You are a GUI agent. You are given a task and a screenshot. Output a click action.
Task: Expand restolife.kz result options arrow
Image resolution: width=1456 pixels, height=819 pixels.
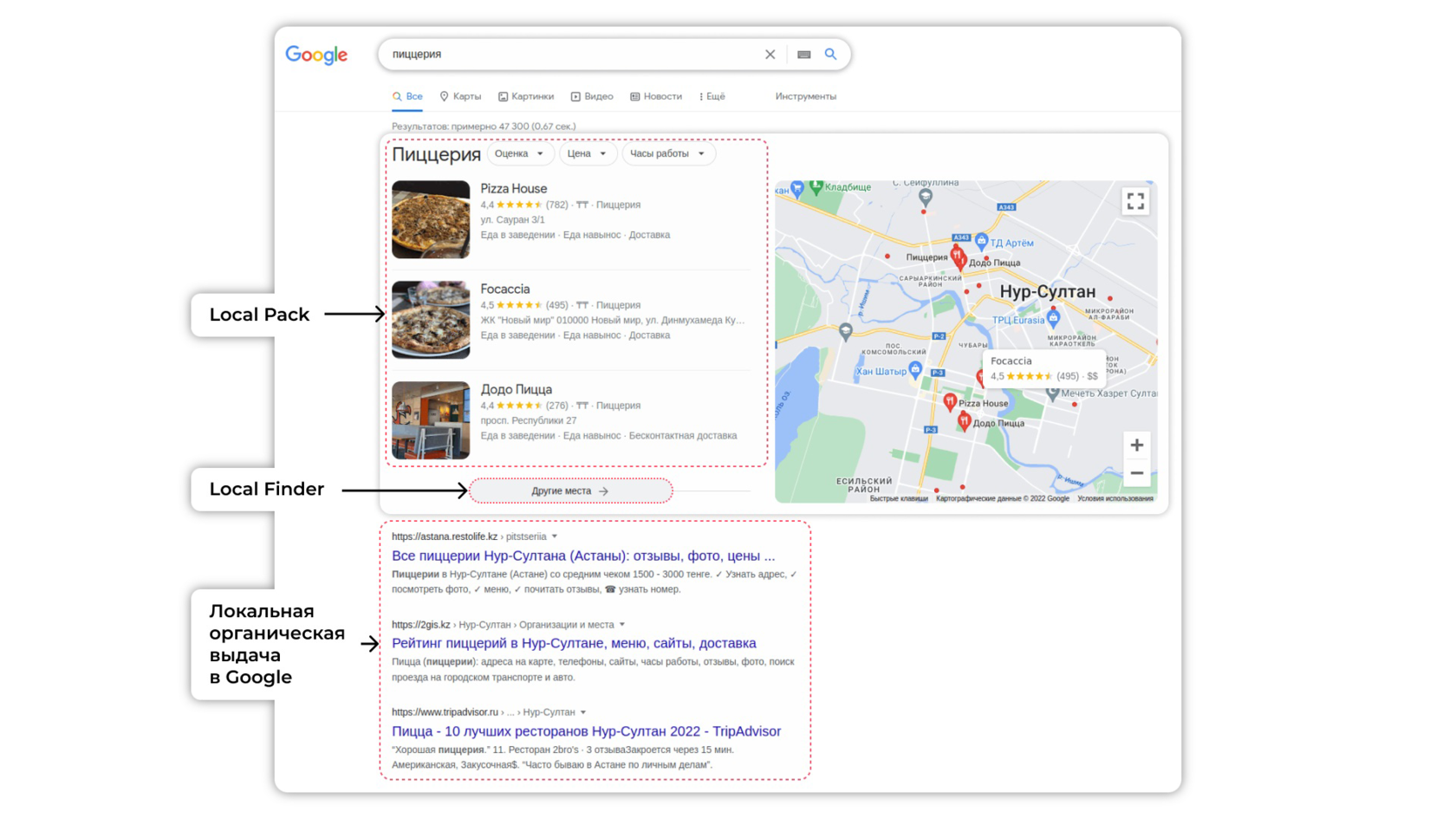[x=555, y=536]
